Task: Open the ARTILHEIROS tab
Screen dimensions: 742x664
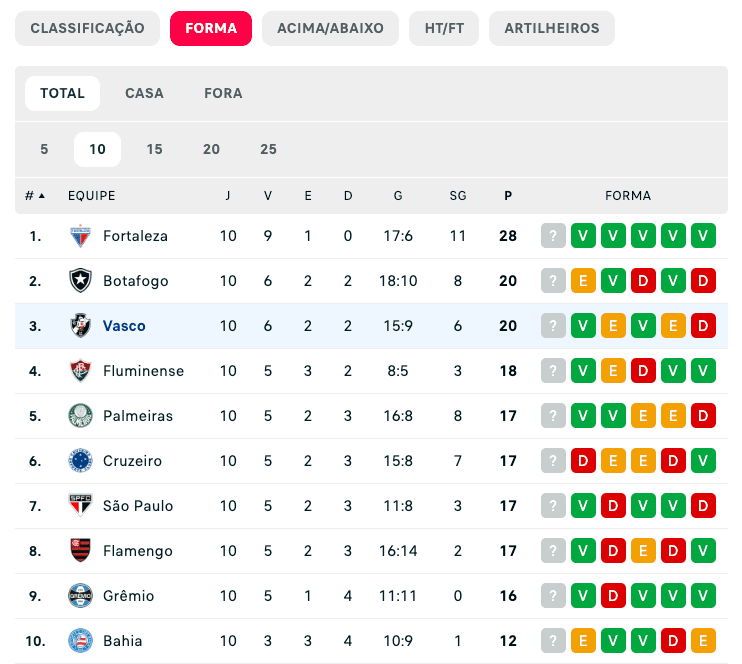Action: (x=551, y=28)
